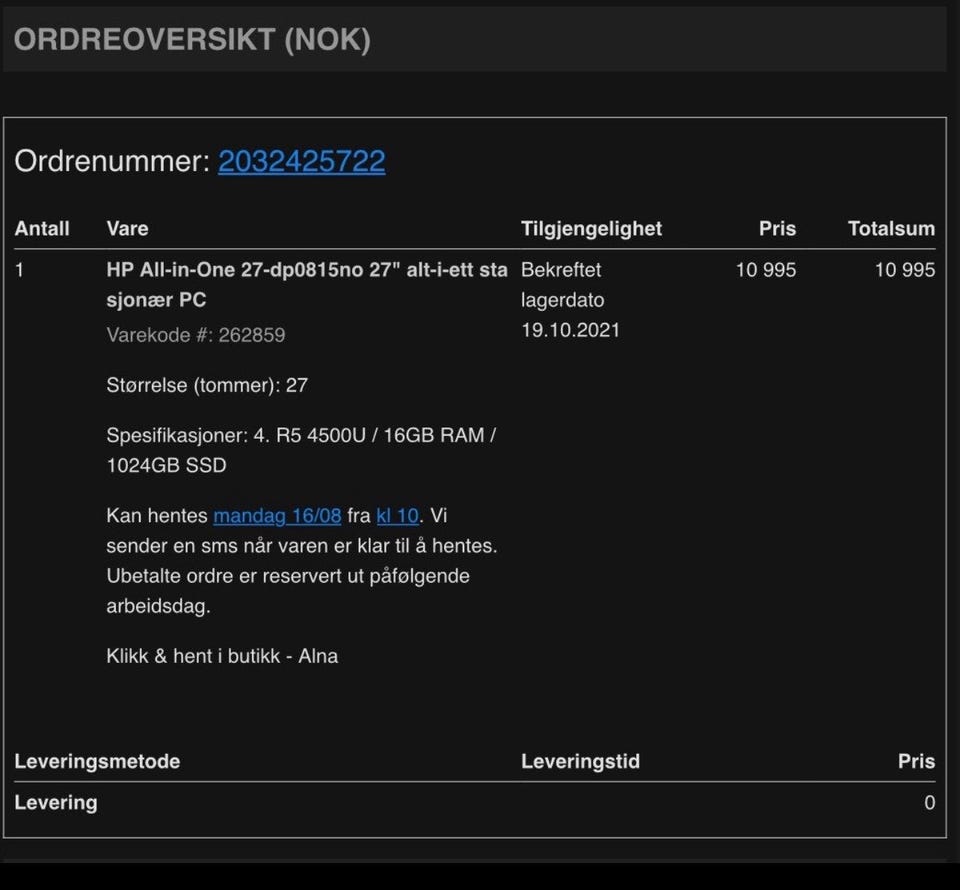Image resolution: width=960 pixels, height=890 pixels.
Task: Select the 'Ubetalte ordre er reservert' sentence
Action: pyautogui.click(x=288, y=591)
